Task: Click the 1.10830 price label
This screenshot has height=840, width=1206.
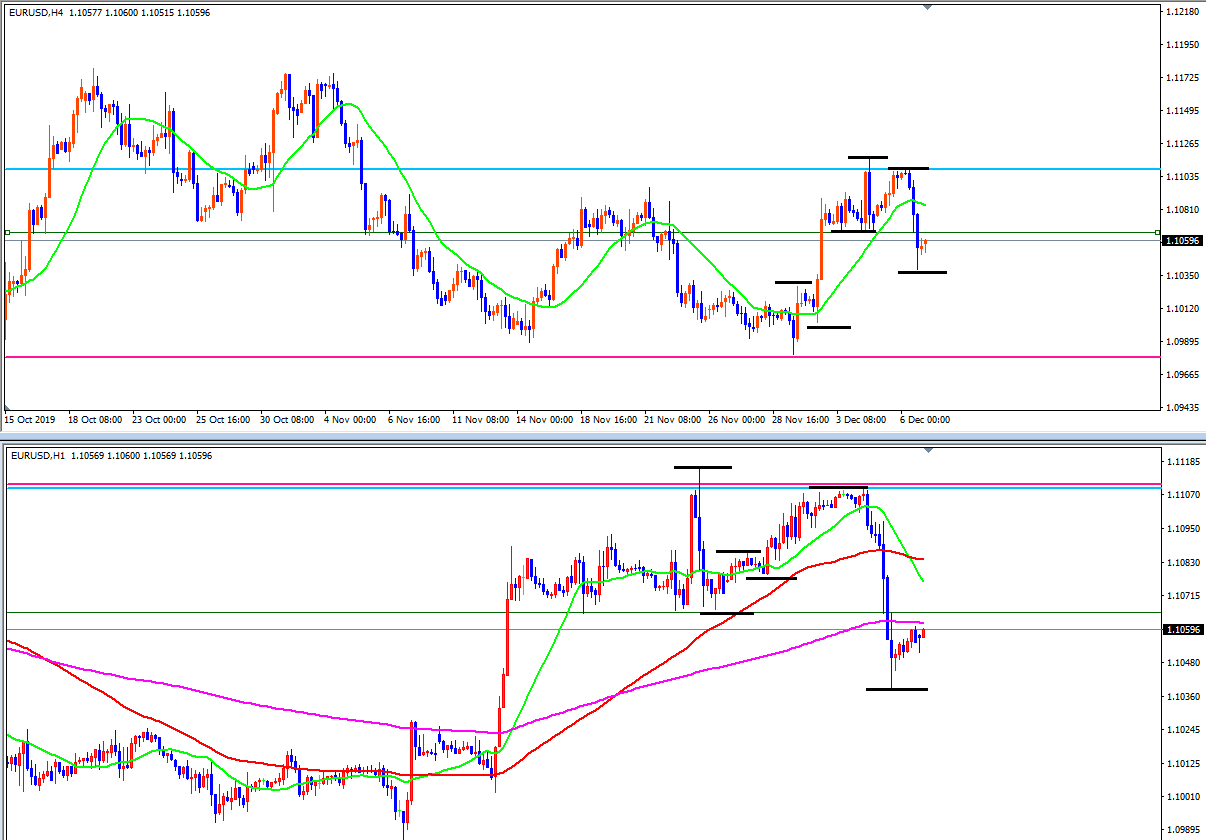Action: [1183, 562]
